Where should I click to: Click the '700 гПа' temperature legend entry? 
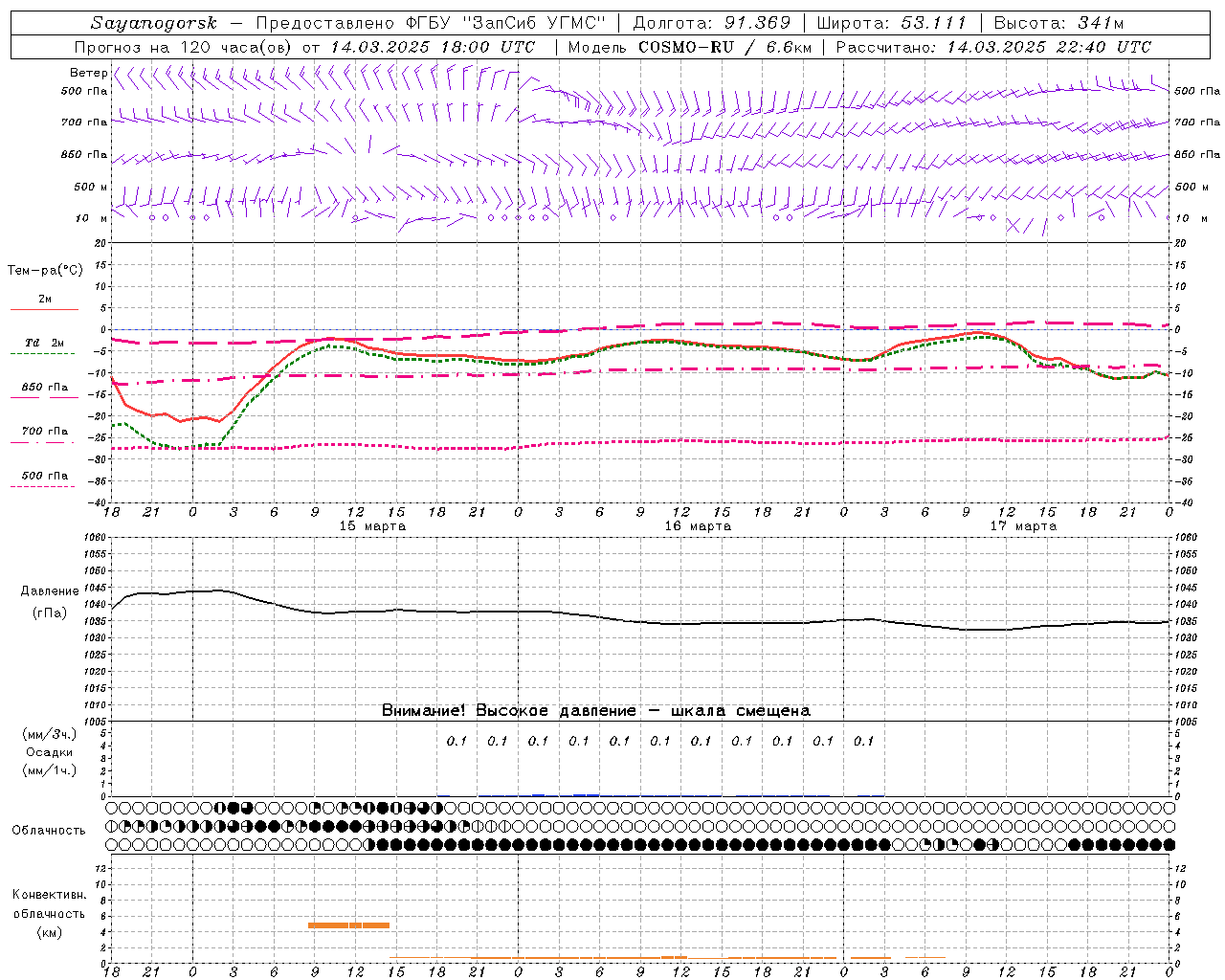click(45, 432)
